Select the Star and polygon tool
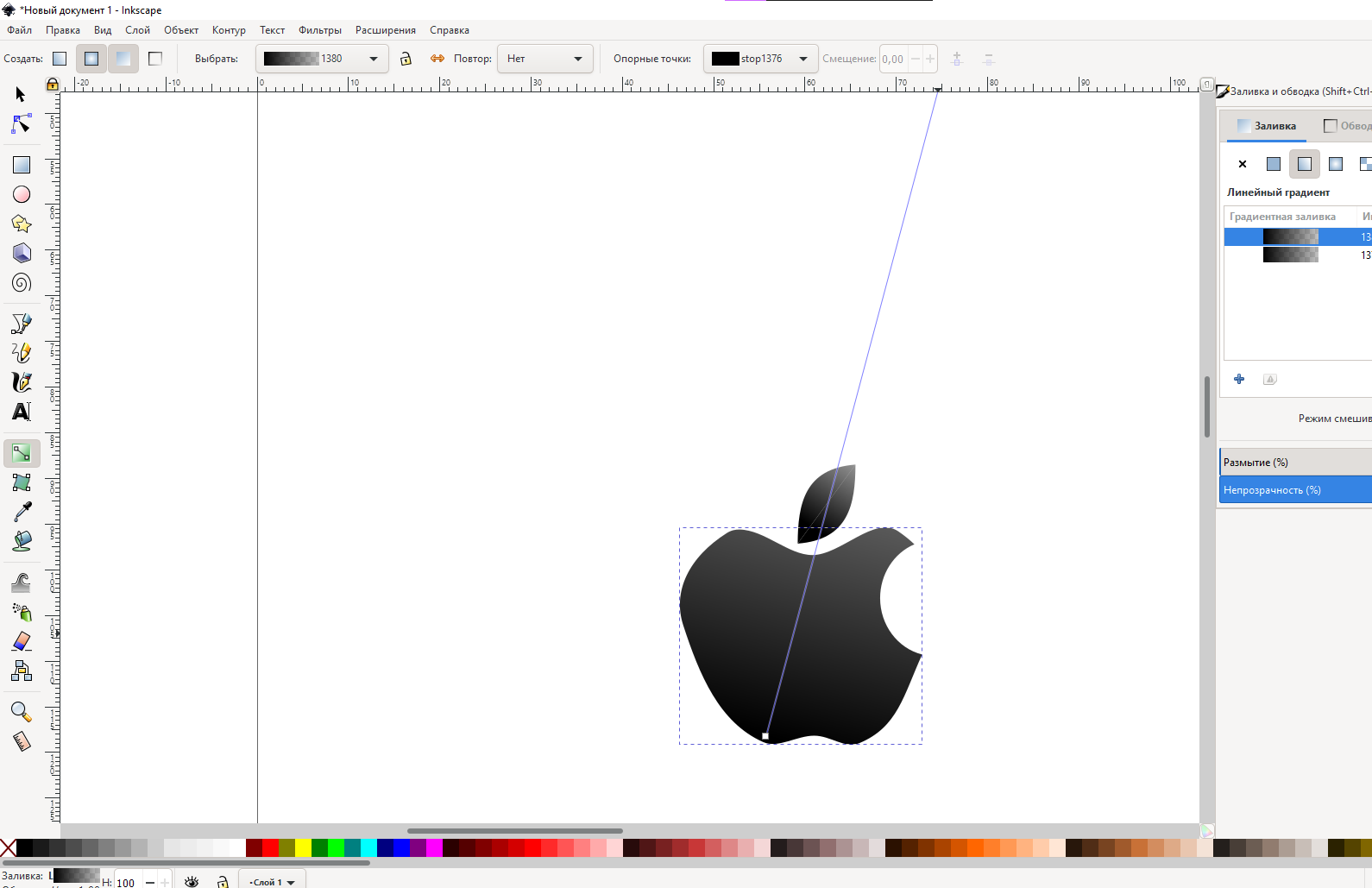This screenshot has height=888, width=1372. [x=21, y=224]
